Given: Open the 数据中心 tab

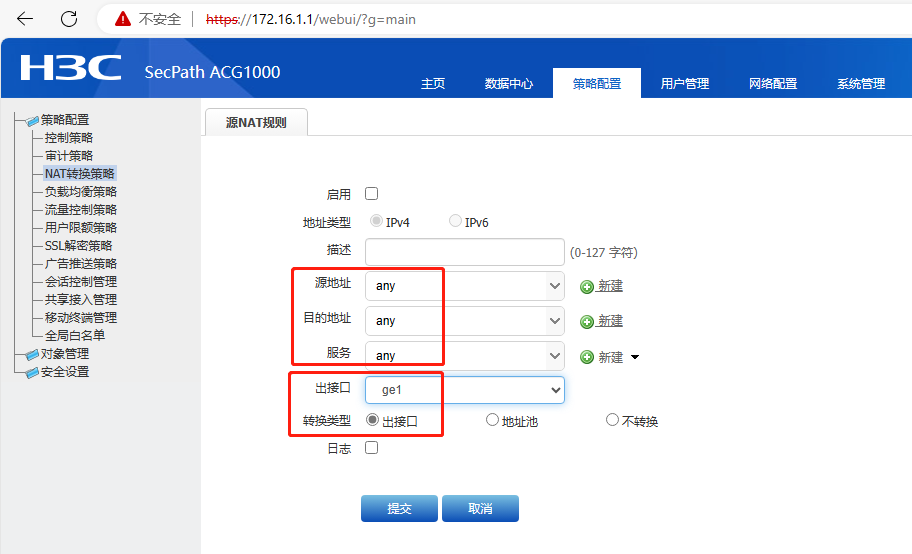Looking at the screenshot, I should (x=508, y=84).
